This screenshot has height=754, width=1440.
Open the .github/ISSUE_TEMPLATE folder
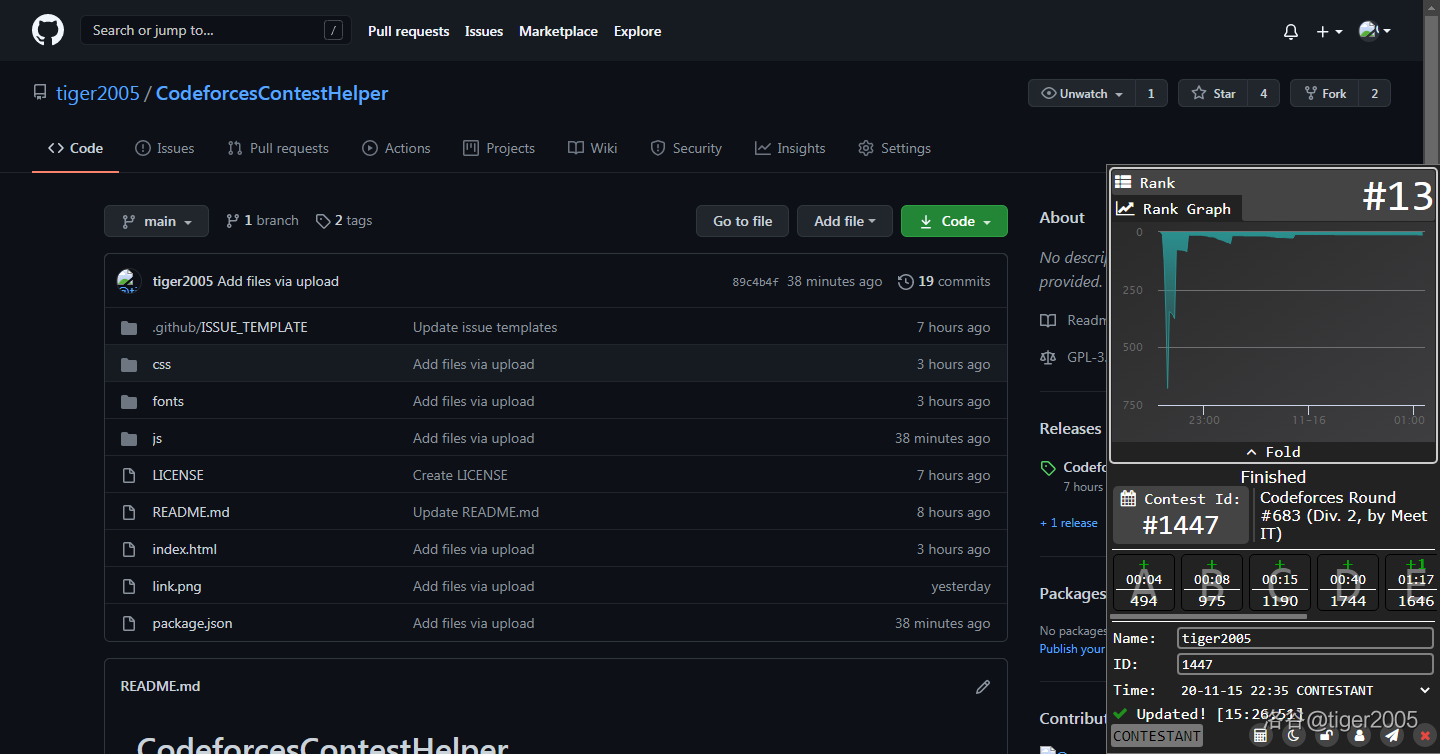coord(230,327)
